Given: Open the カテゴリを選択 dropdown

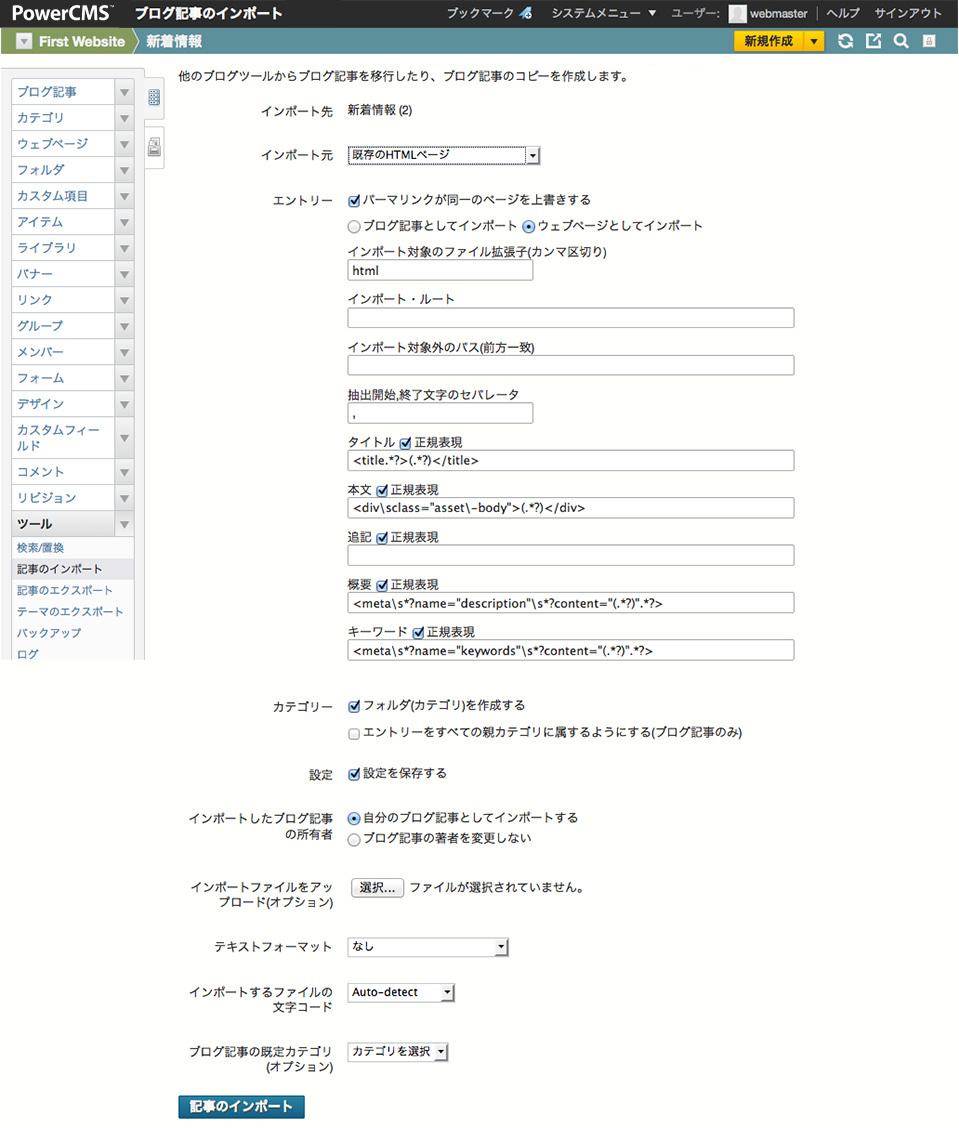Looking at the screenshot, I should [398, 1052].
